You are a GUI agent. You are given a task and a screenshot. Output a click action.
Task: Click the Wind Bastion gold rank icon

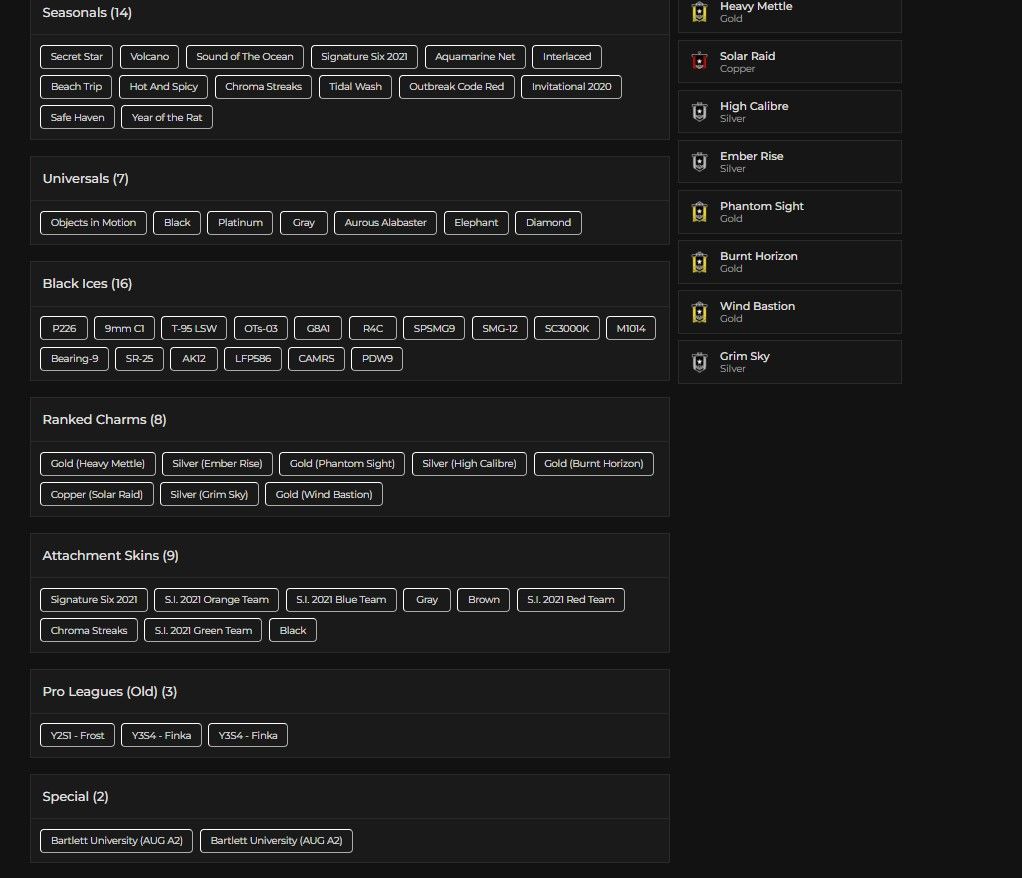[699, 312]
